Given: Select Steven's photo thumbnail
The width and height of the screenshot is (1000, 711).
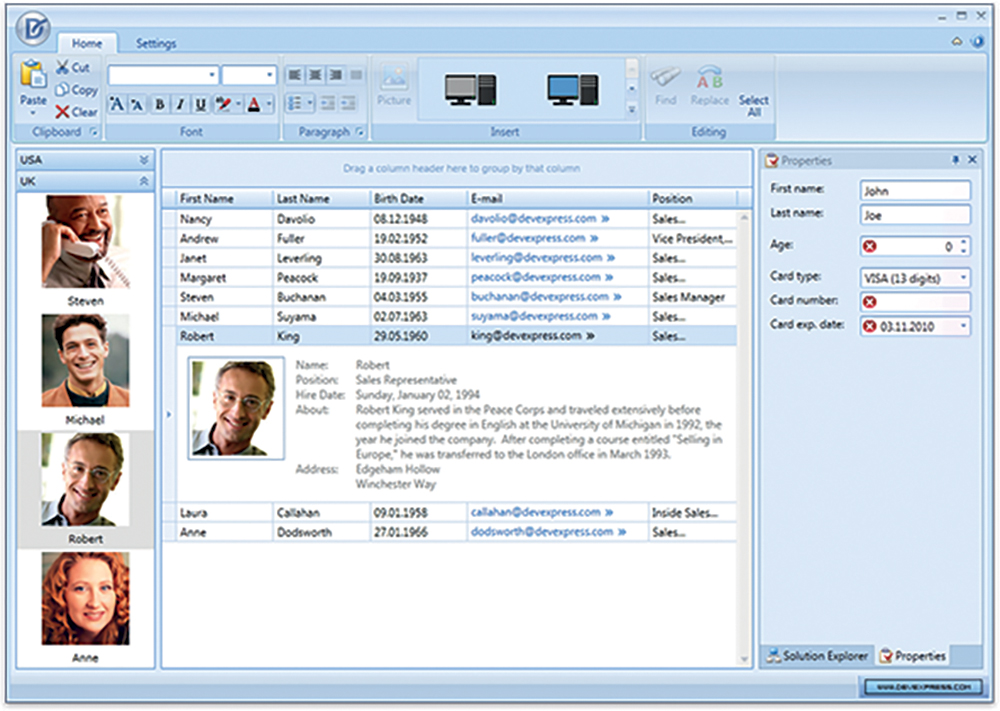Looking at the screenshot, I should pyautogui.click(x=85, y=242).
